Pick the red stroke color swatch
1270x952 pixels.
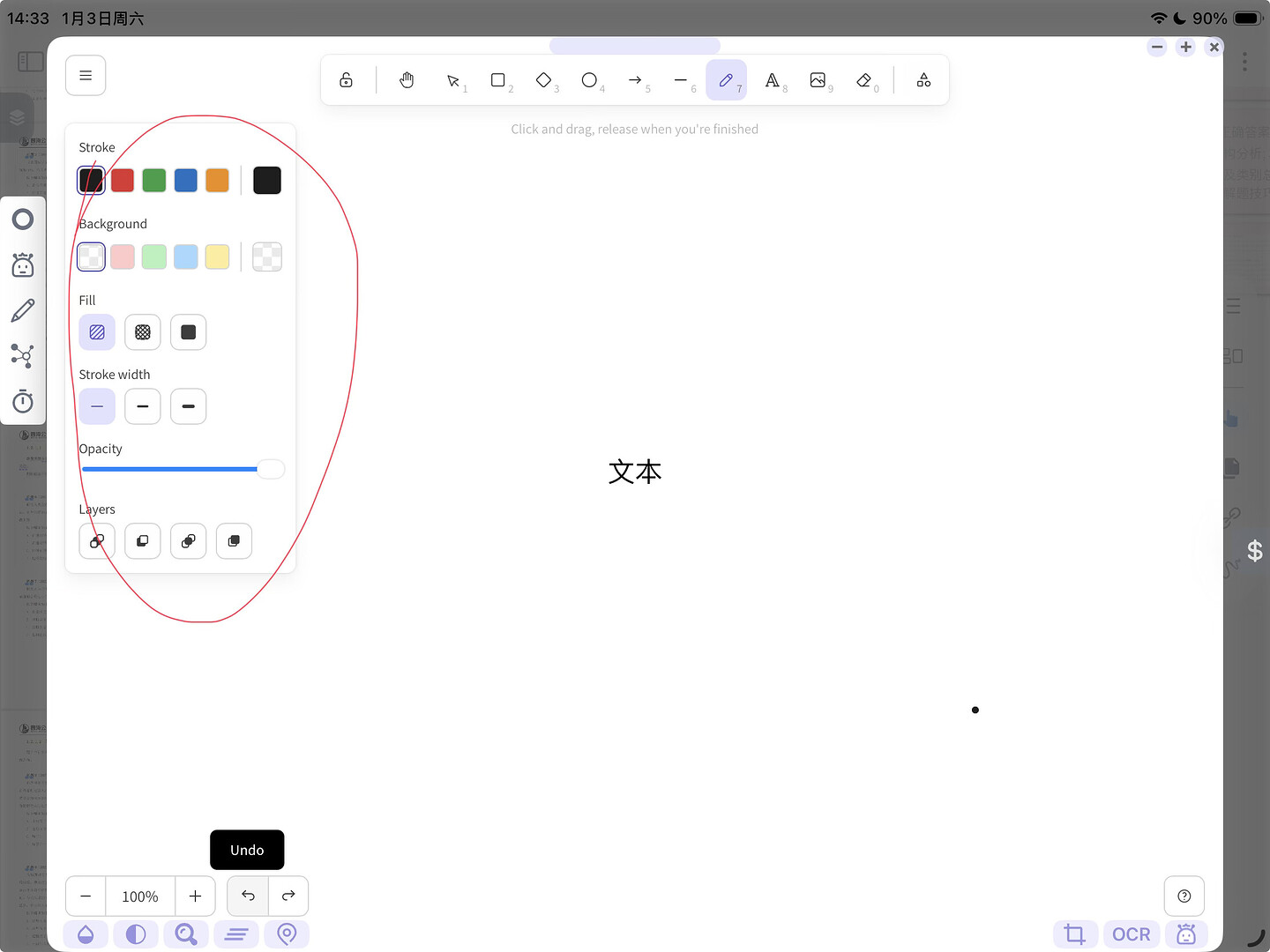coord(123,180)
